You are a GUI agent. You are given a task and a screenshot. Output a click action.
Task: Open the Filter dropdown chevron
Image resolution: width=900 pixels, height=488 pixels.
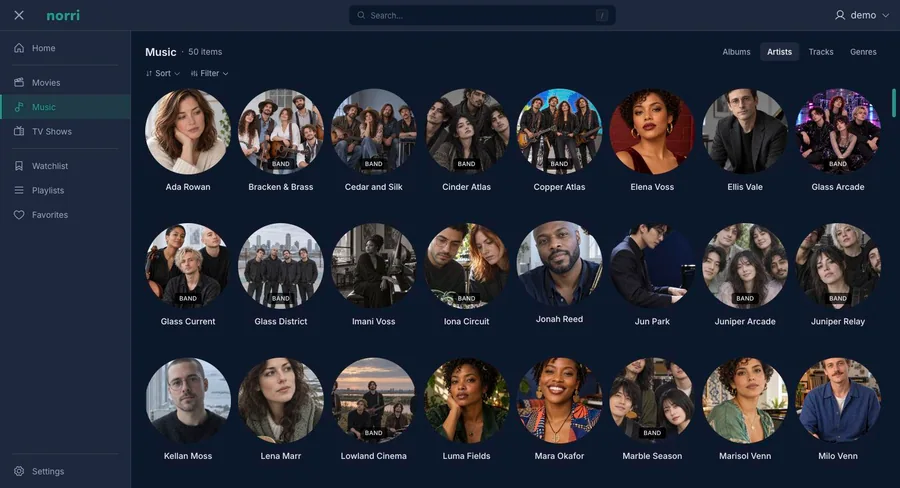(226, 73)
